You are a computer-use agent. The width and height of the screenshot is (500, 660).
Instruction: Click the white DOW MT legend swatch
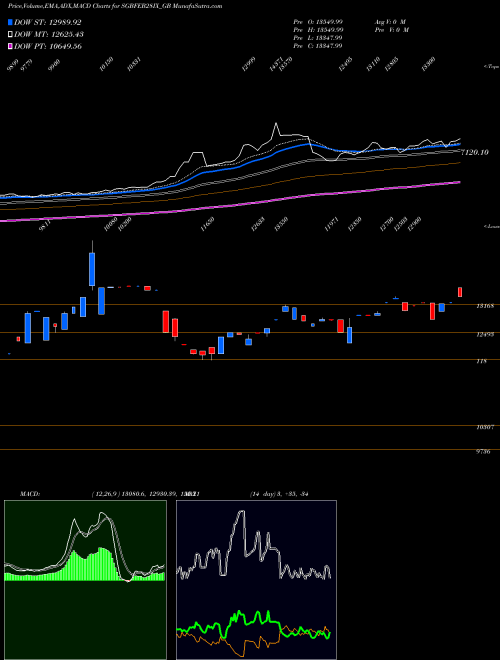(x=11, y=34)
